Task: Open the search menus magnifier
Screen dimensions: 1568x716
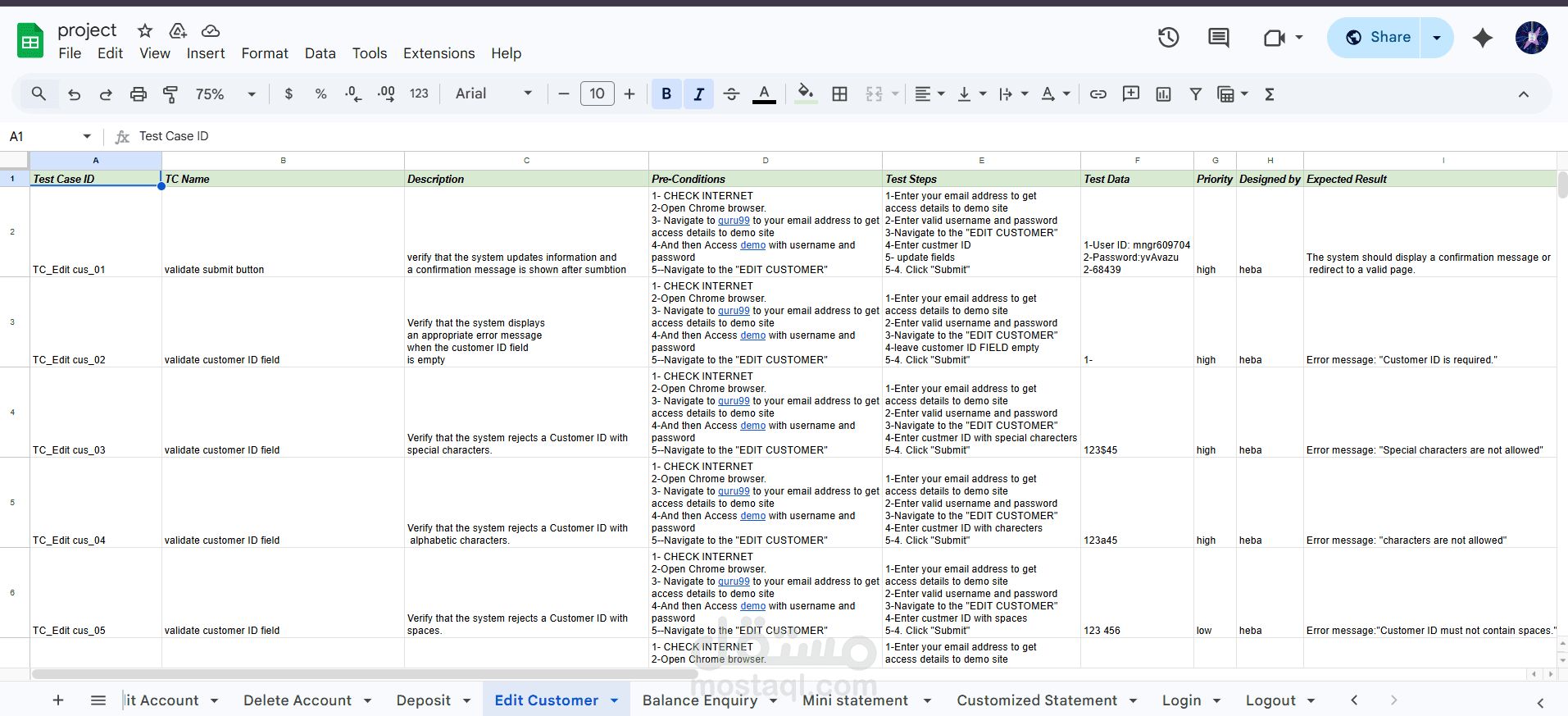Action: (x=39, y=94)
